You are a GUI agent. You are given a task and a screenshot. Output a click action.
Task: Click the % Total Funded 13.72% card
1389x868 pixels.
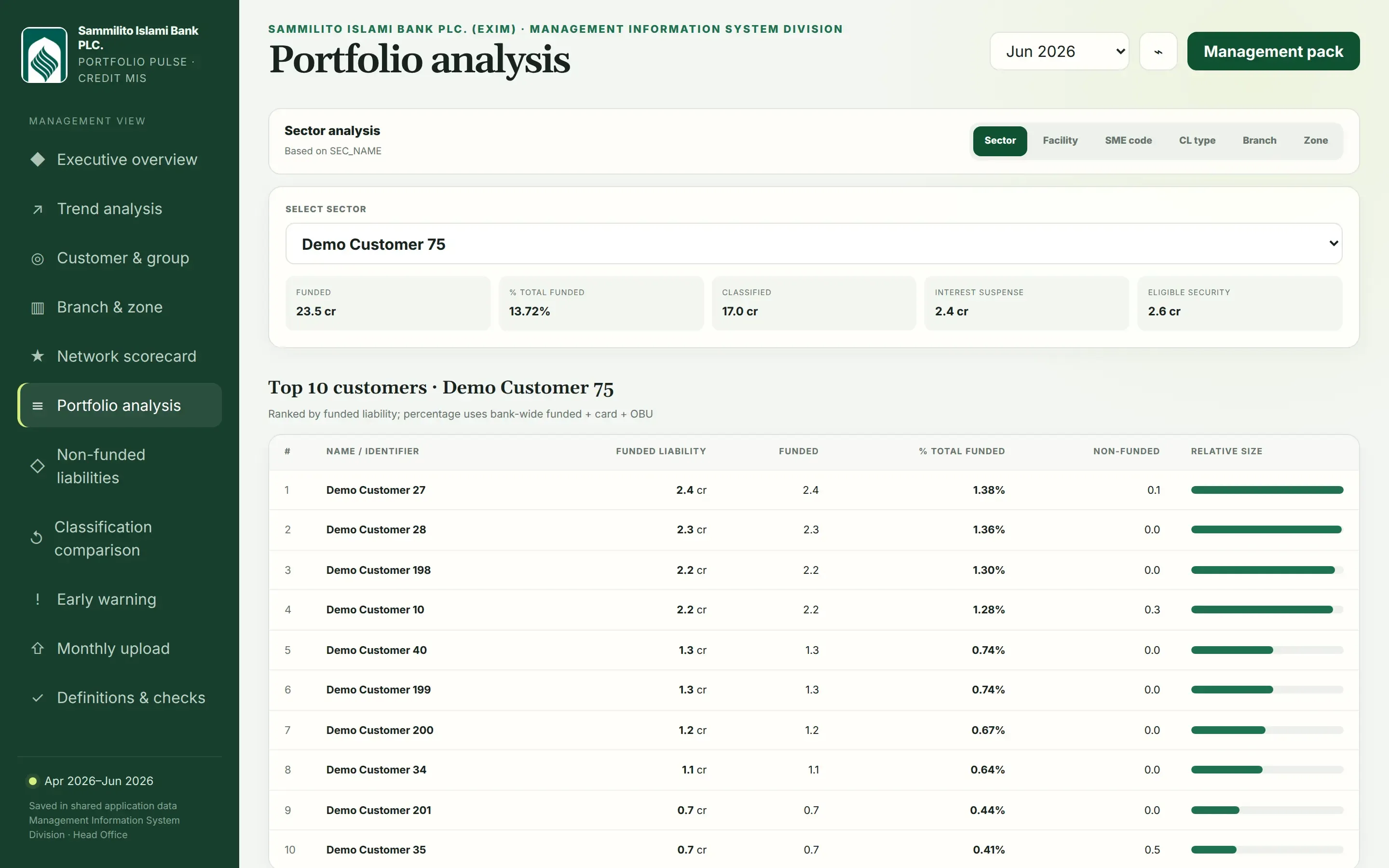(x=601, y=303)
